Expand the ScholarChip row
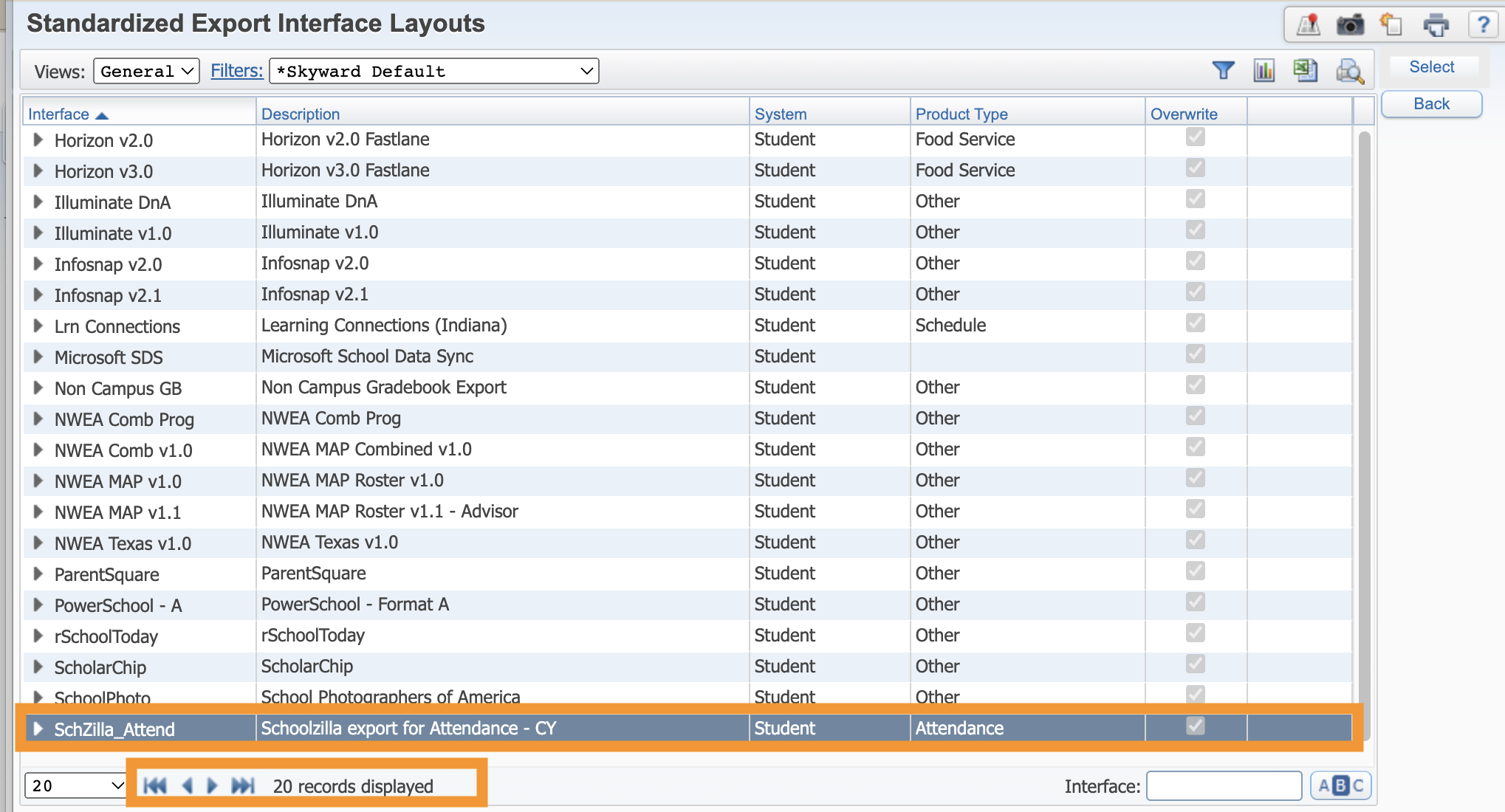 point(38,667)
